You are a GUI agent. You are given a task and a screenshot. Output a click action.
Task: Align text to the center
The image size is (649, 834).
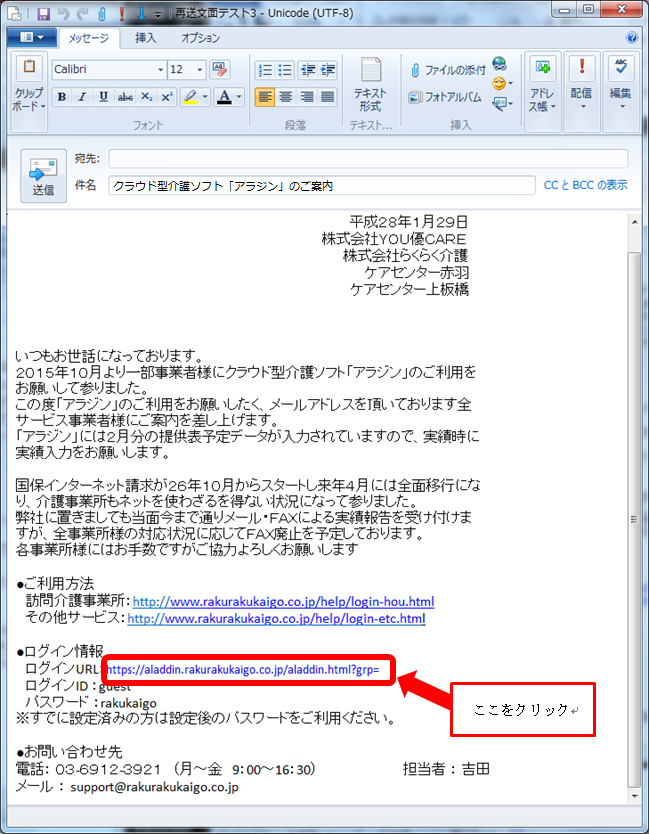tap(286, 97)
